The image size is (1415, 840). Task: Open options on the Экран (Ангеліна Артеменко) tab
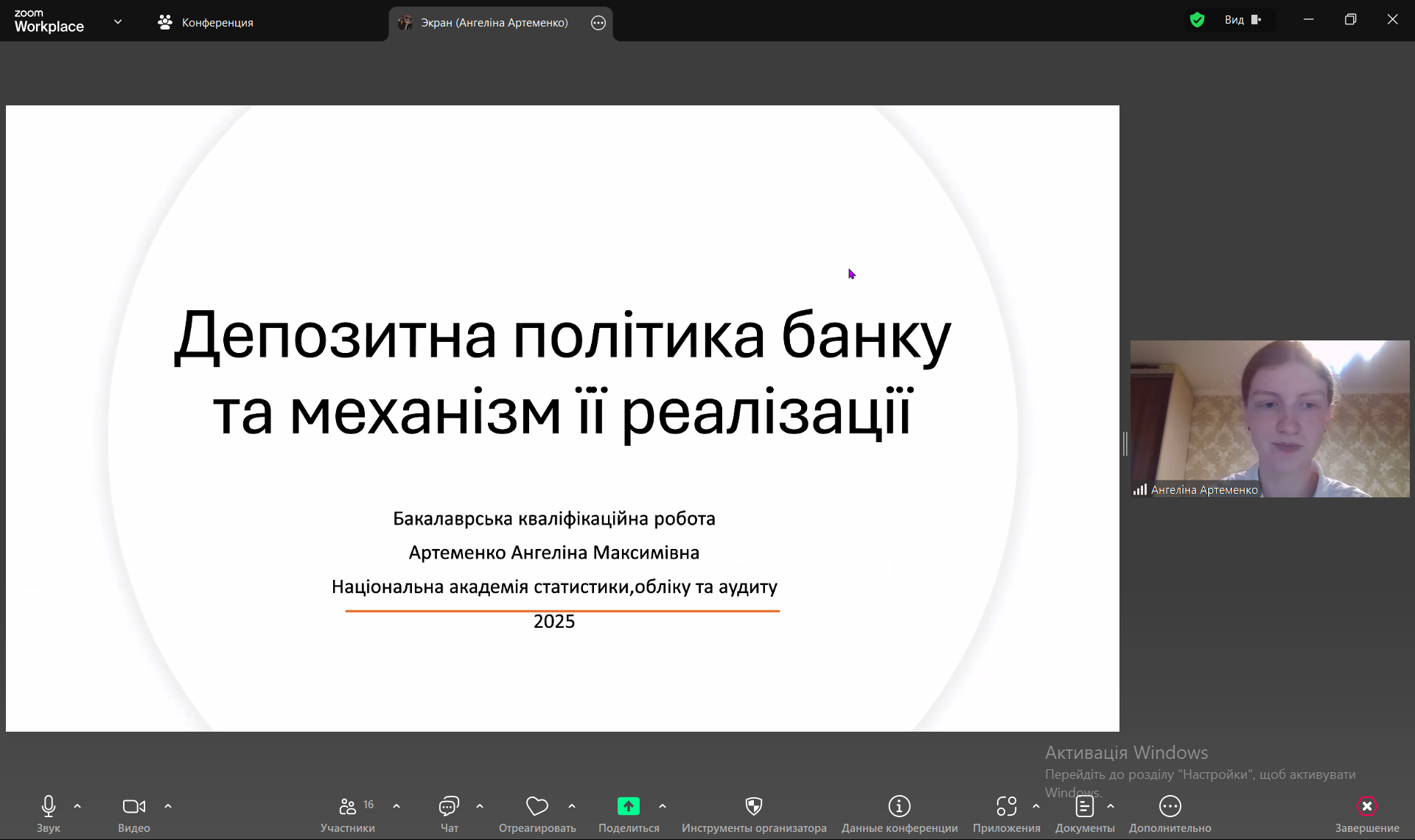[x=598, y=23]
